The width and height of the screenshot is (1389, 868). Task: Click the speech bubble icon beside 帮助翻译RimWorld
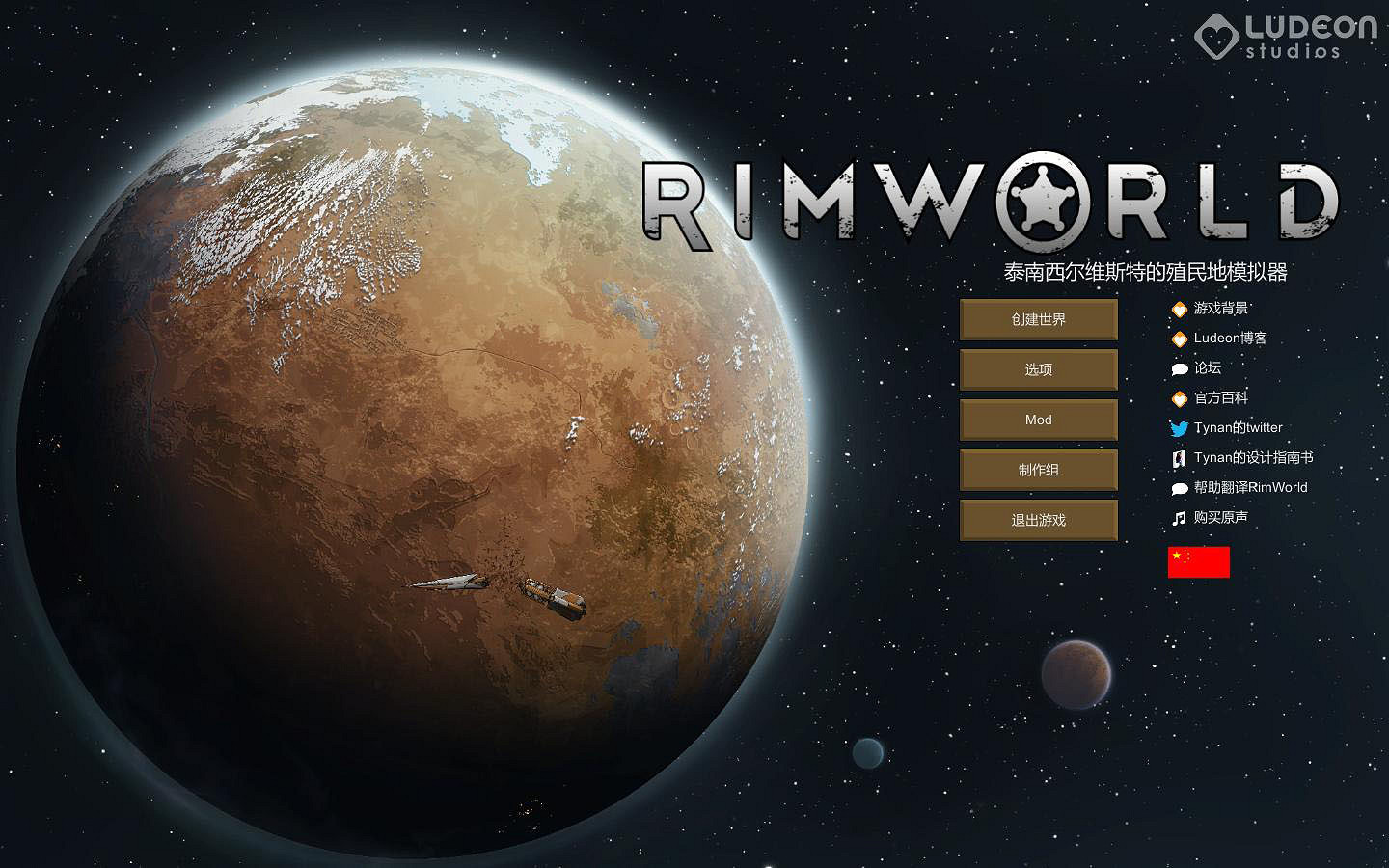tap(1179, 488)
